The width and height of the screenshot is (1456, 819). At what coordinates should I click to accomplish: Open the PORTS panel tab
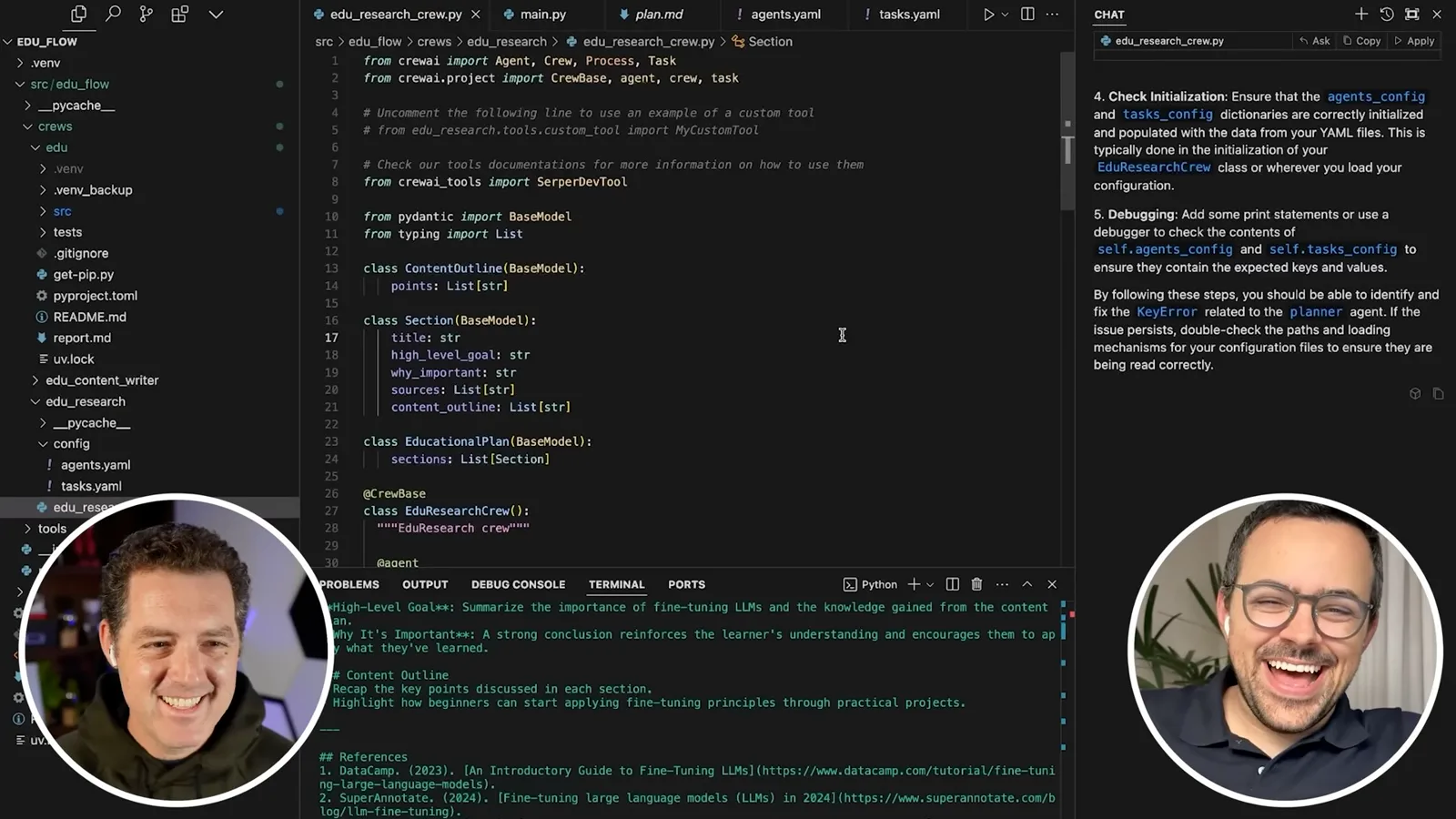(686, 584)
